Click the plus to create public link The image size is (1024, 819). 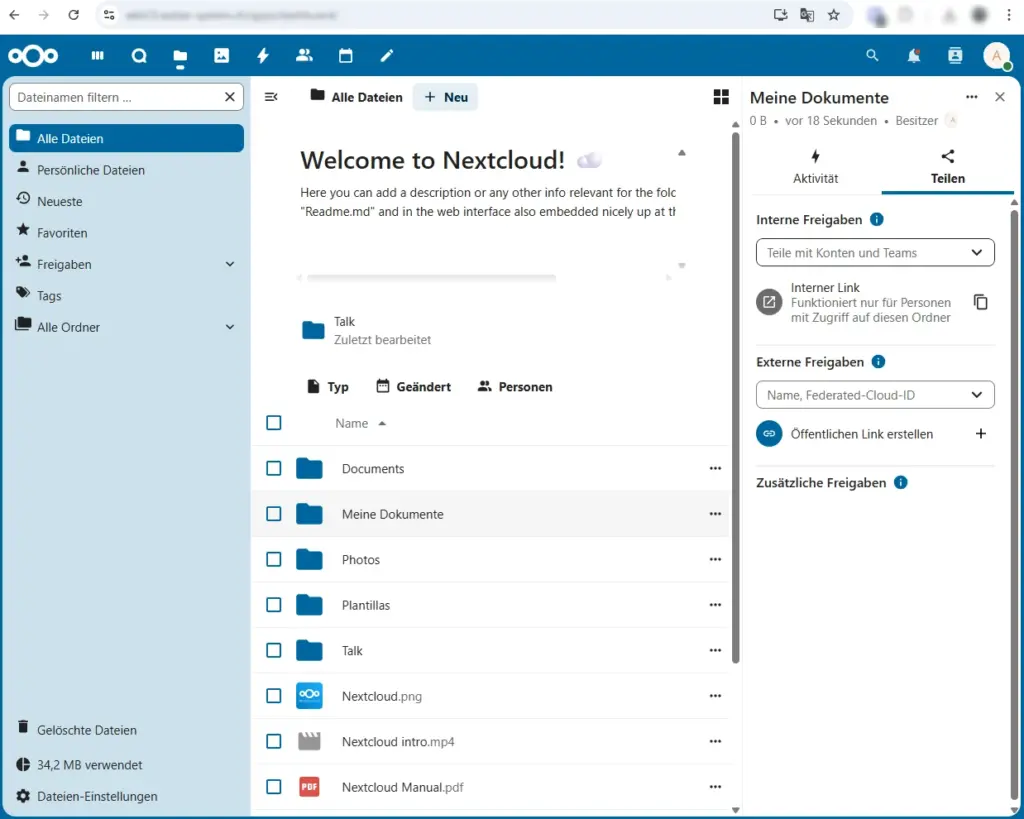point(981,434)
